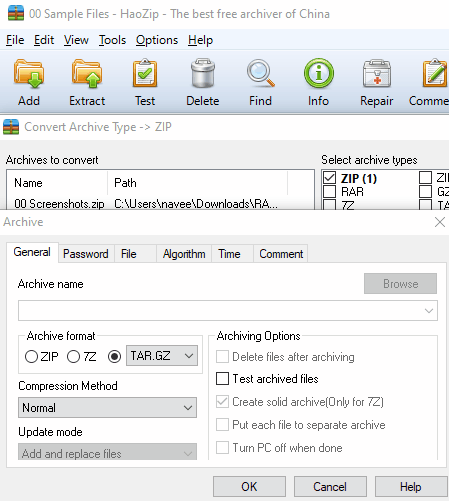The image size is (449, 501).
Task: Click the Cancel button
Action: click(330, 487)
